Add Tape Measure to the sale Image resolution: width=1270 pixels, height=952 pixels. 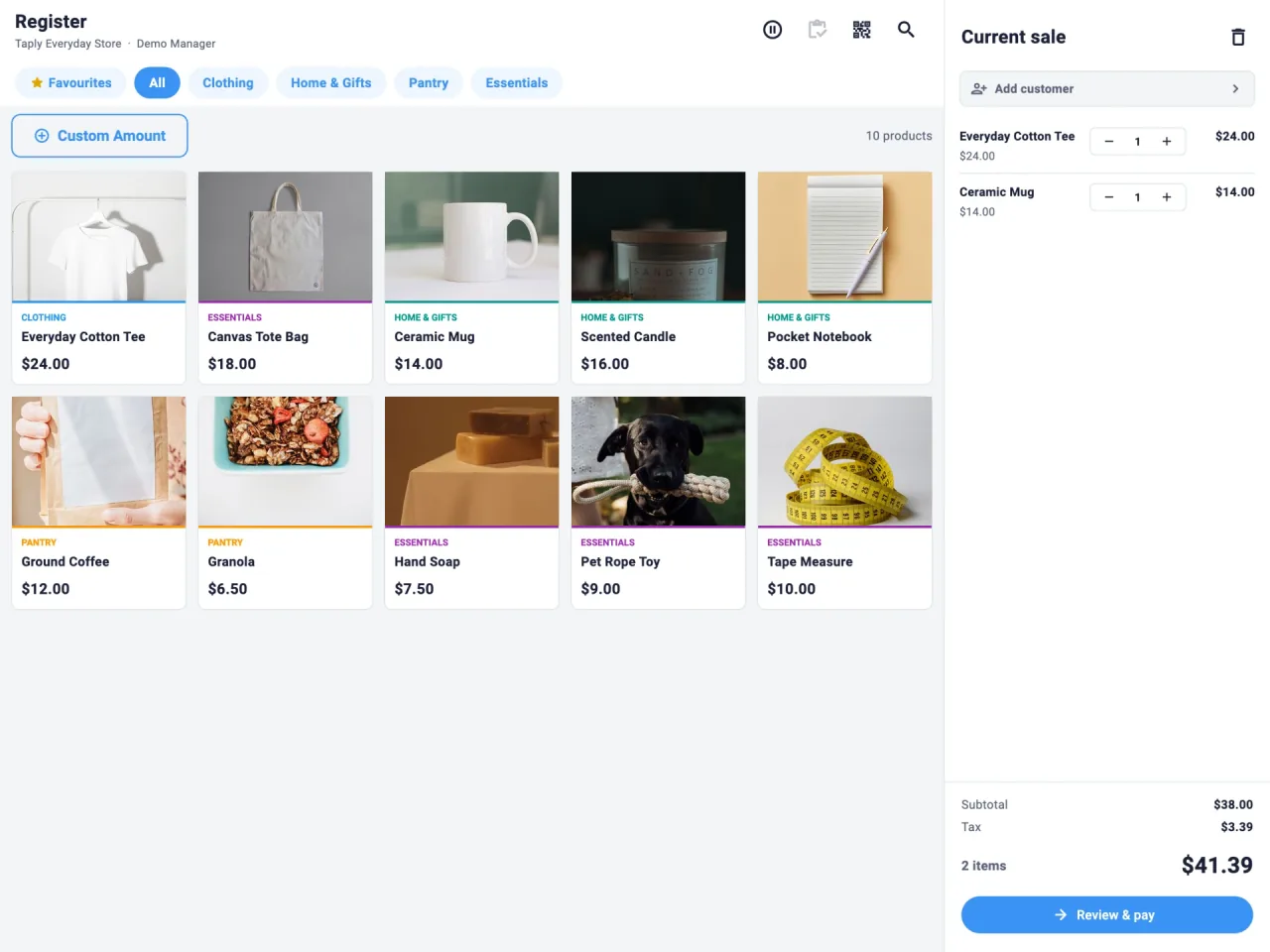tap(845, 503)
